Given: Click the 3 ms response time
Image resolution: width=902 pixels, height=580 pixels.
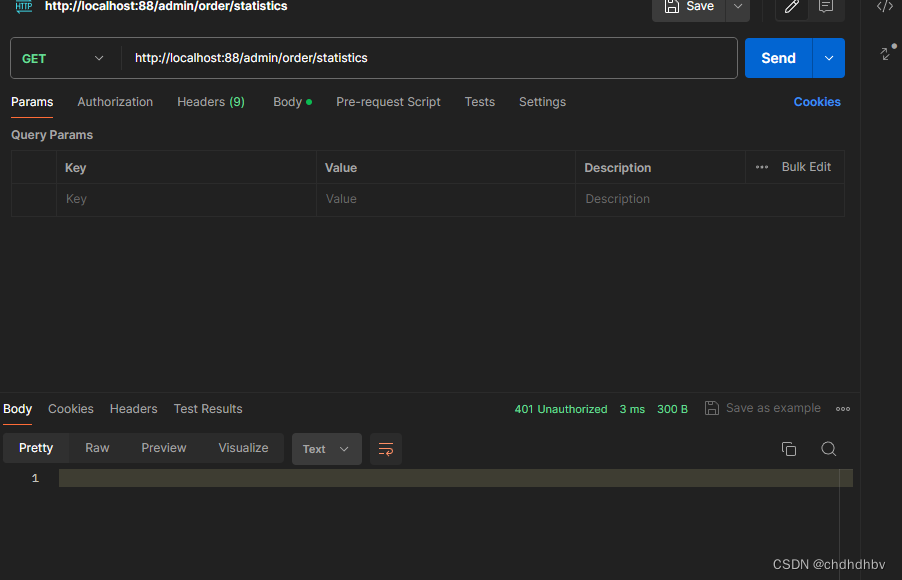Looking at the screenshot, I should 632,409.
